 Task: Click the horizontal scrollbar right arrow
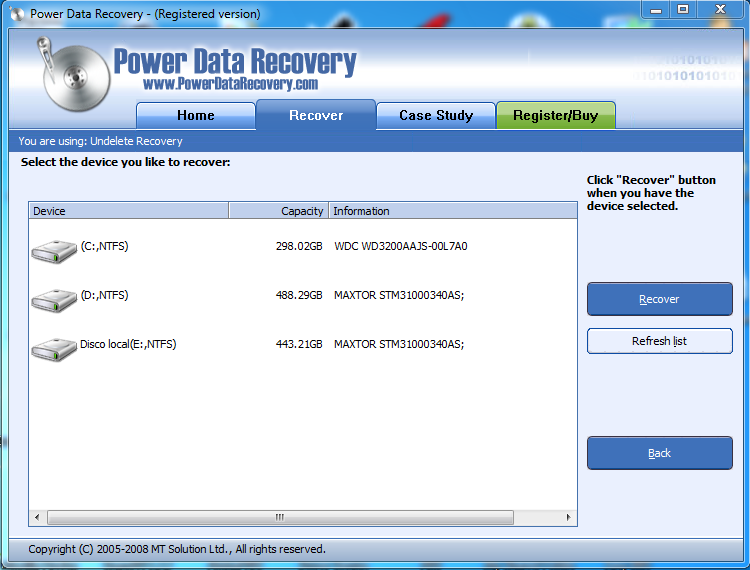click(x=568, y=517)
